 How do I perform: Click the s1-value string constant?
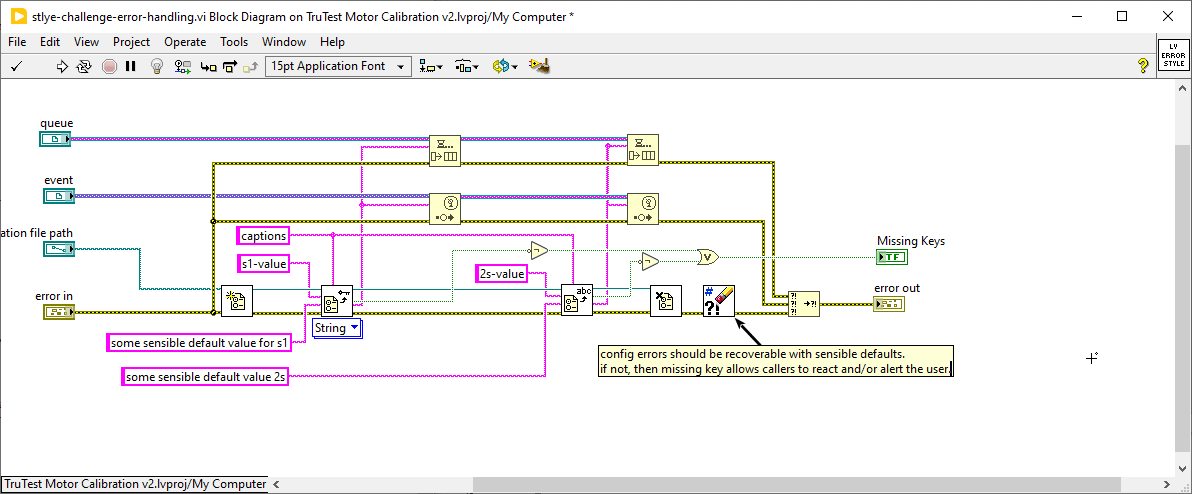tap(264, 264)
